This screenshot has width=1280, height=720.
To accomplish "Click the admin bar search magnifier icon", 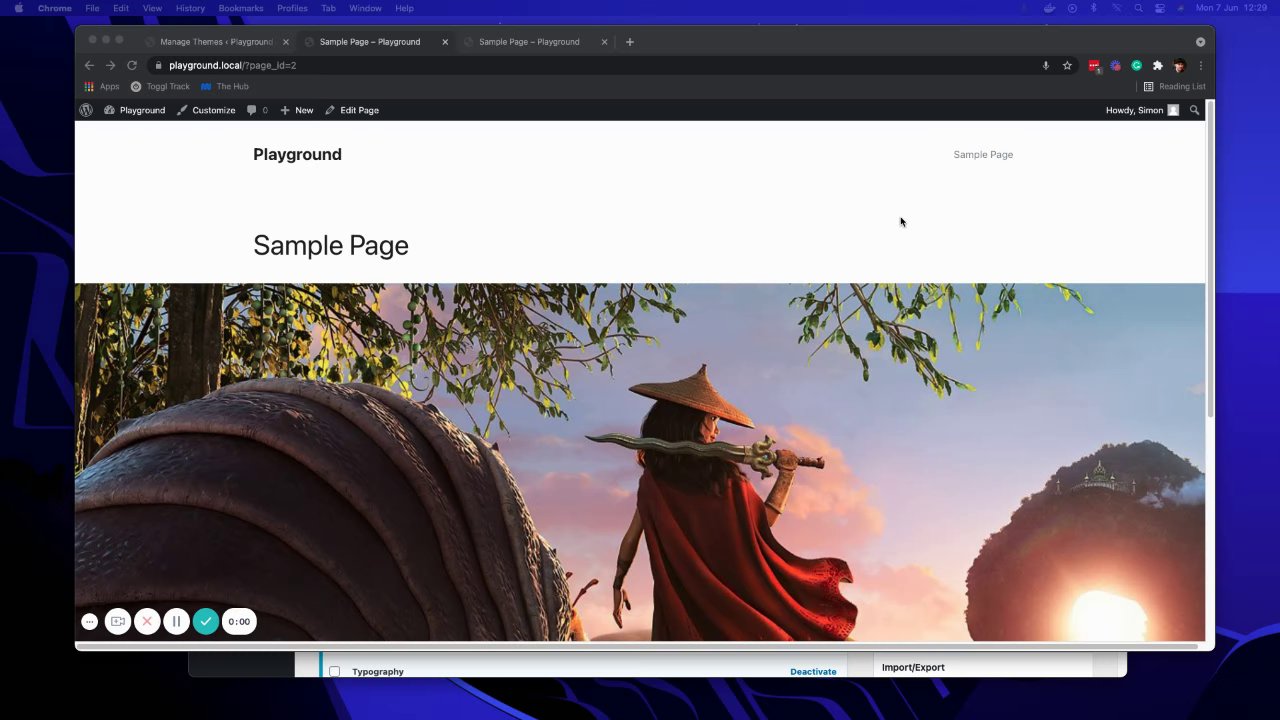I will (1194, 110).
